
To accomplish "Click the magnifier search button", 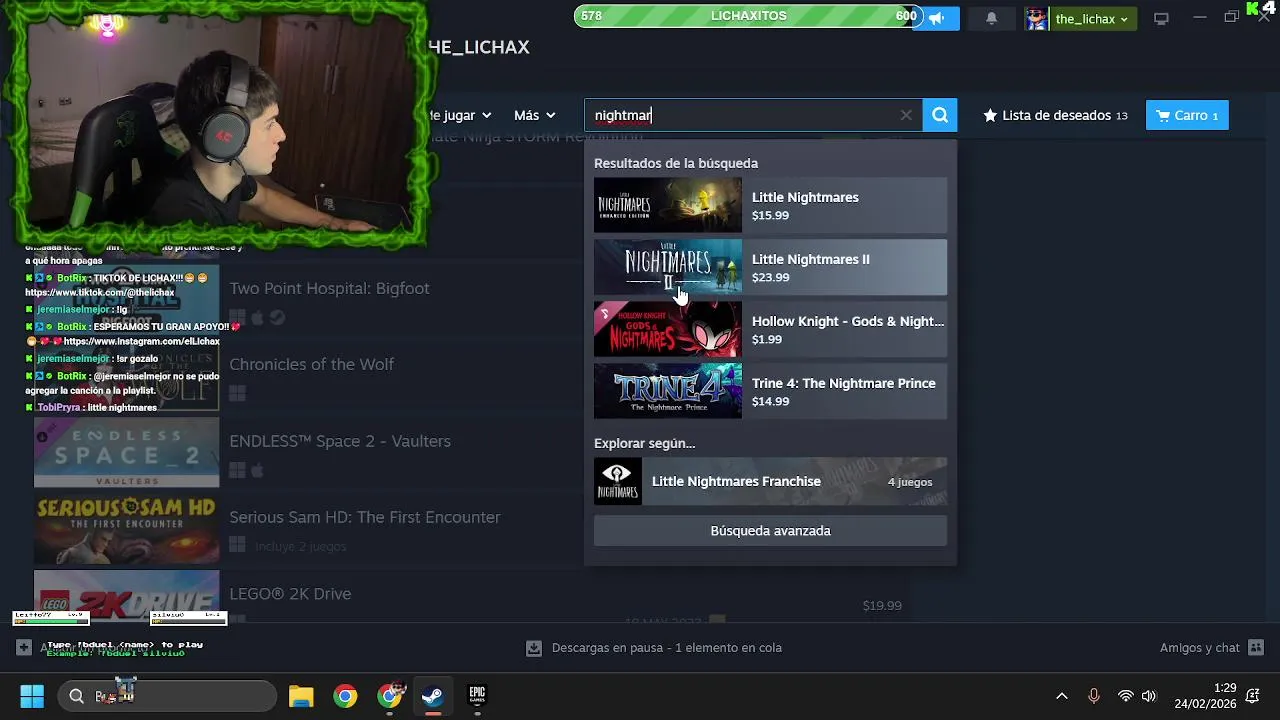I will (940, 115).
